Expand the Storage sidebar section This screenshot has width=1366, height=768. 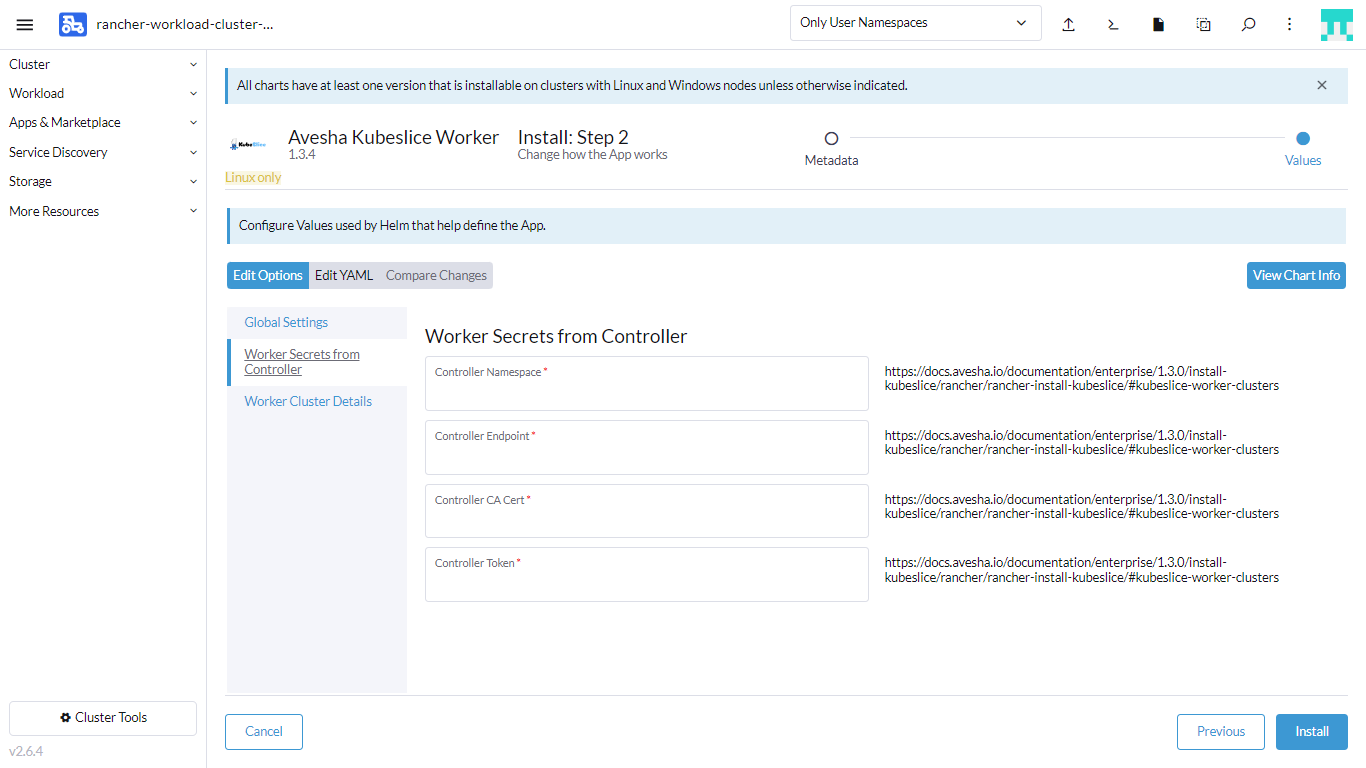pos(103,181)
